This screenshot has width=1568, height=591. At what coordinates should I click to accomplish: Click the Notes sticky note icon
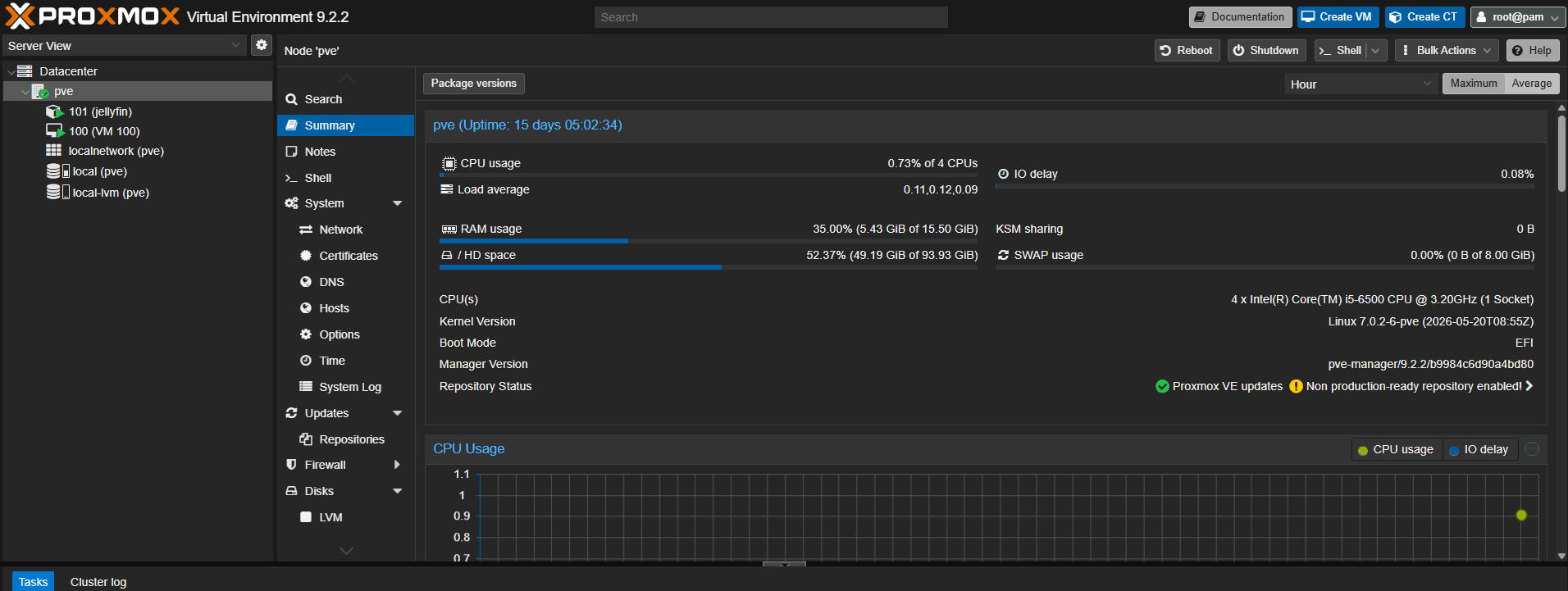[x=291, y=152]
